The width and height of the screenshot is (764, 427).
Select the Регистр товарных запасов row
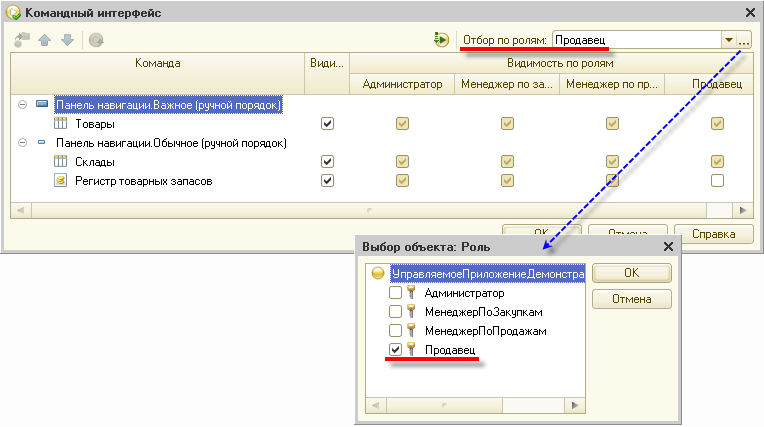pyautogui.click(x=144, y=181)
